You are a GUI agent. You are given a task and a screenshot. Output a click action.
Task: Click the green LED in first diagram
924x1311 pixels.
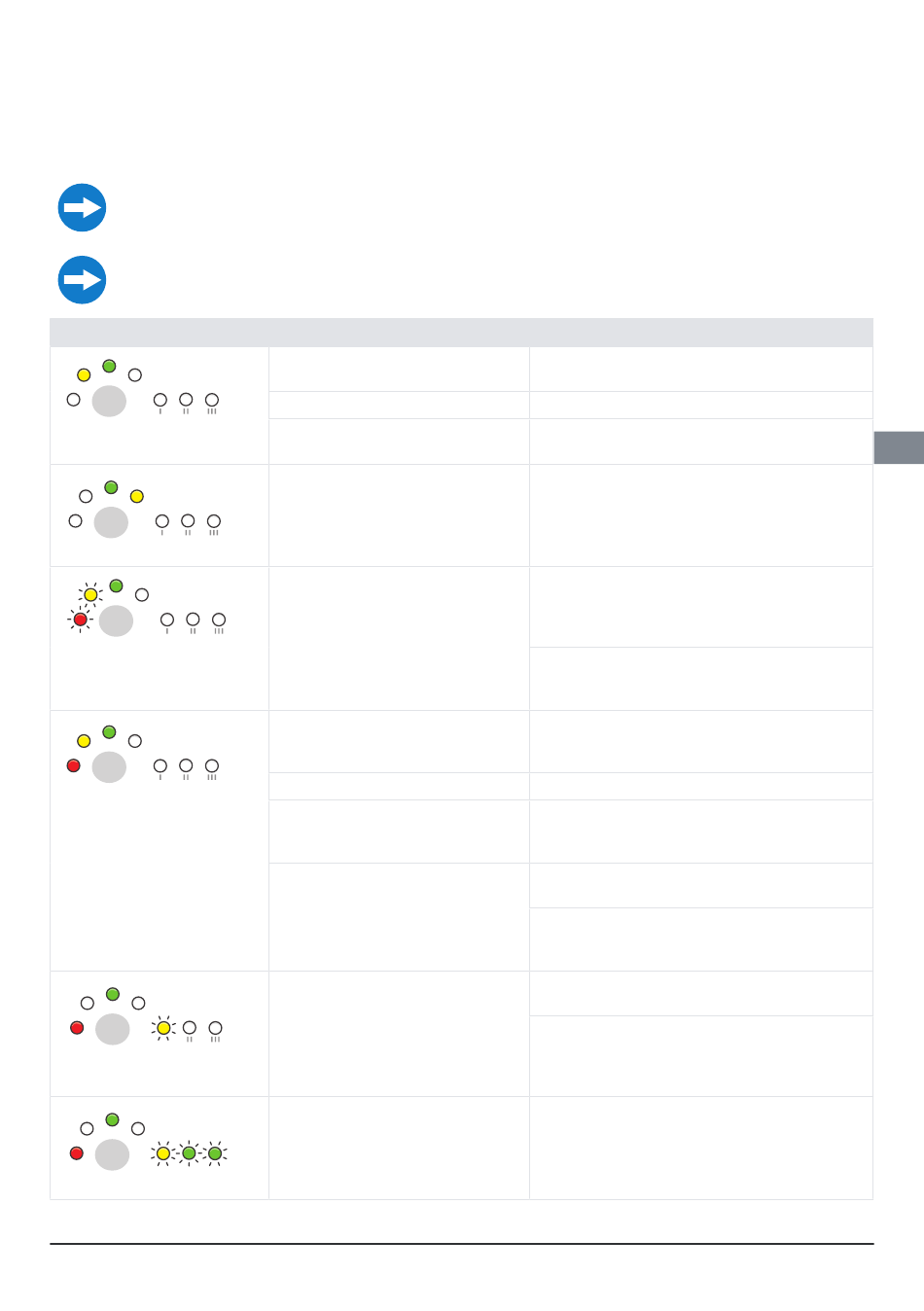click(109, 366)
